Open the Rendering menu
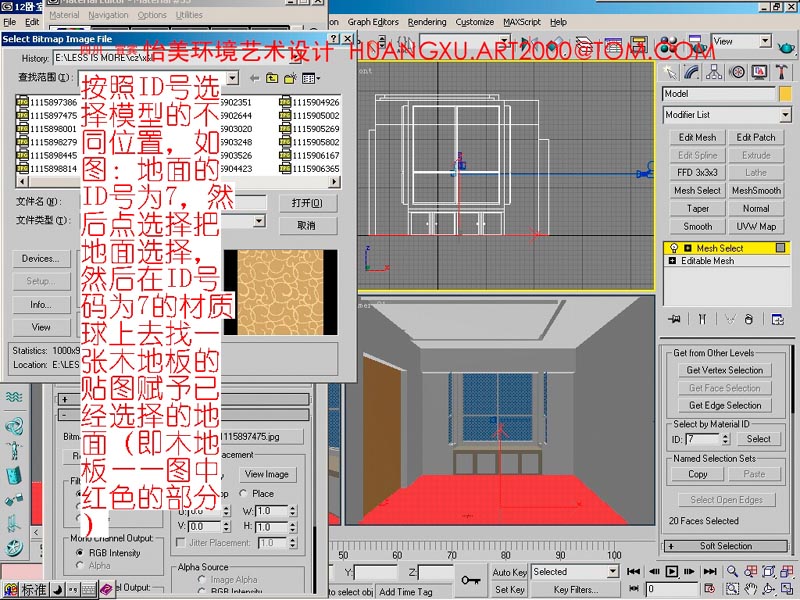The height and width of the screenshot is (600, 800). (x=427, y=22)
